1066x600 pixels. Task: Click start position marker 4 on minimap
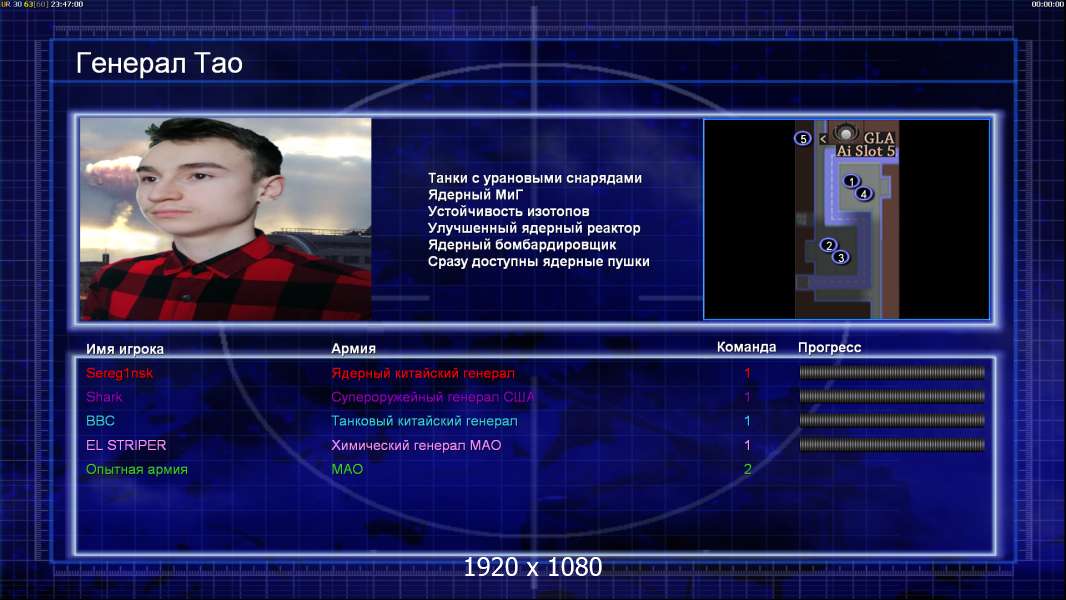pyautogui.click(x=863, y=194)
